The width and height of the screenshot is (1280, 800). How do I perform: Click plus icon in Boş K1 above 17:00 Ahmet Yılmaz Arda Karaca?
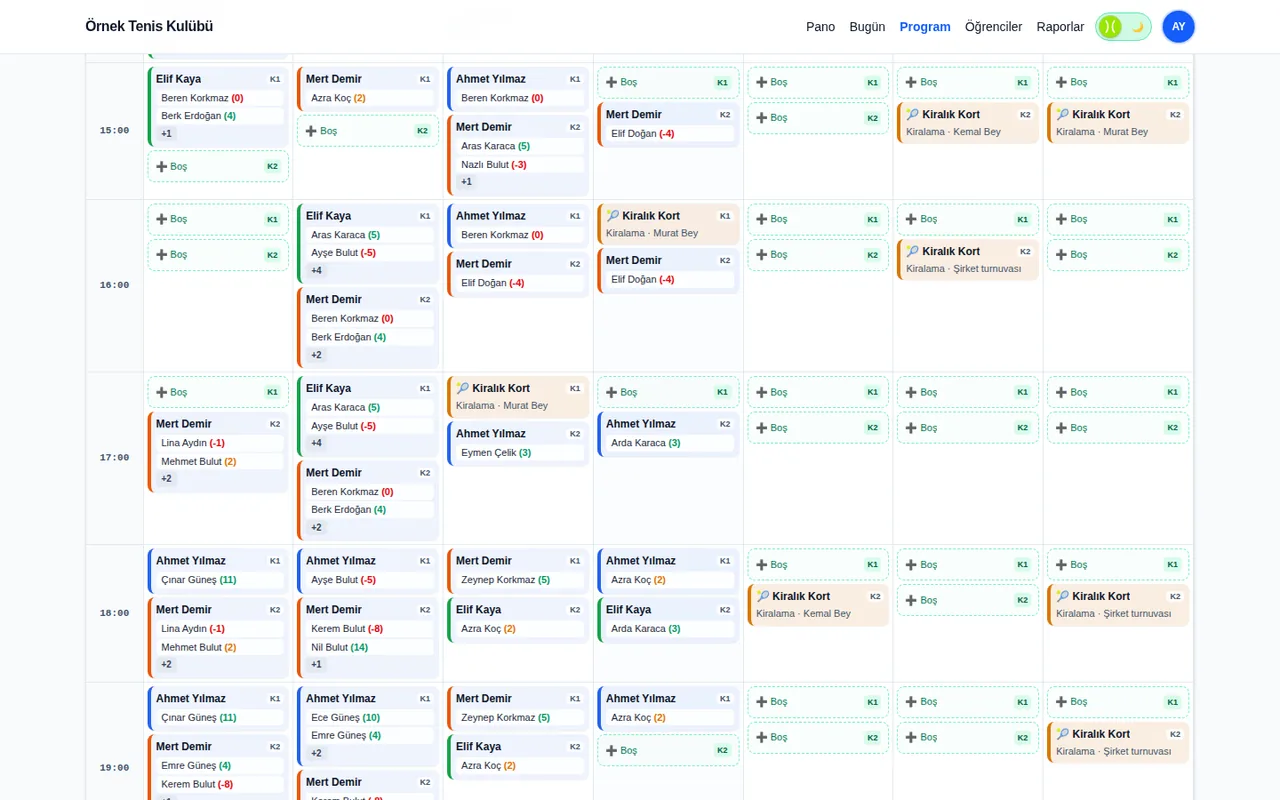611,392
